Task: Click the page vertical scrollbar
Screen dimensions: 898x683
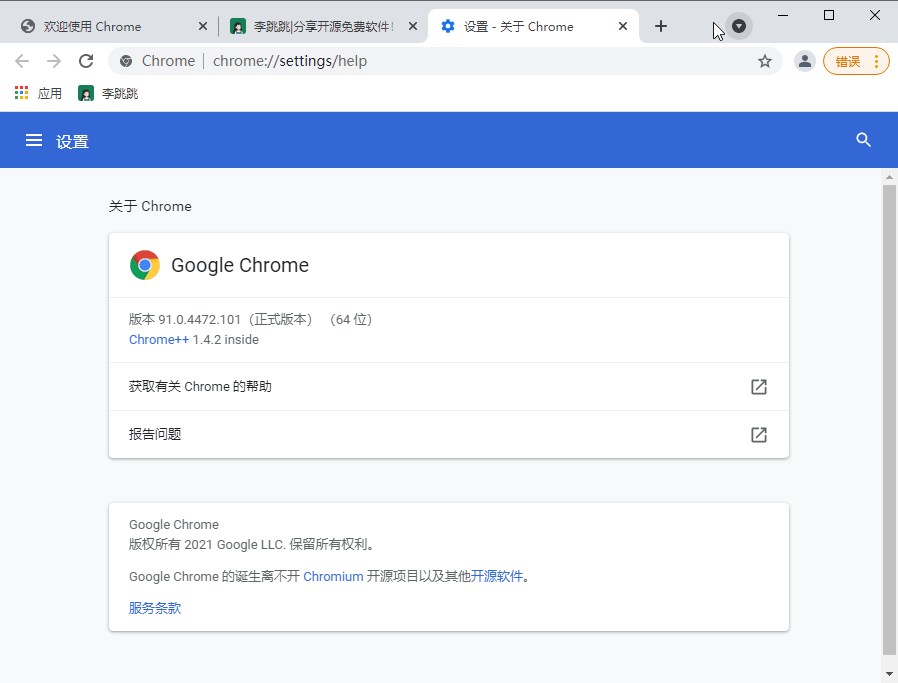Action: 889,420
